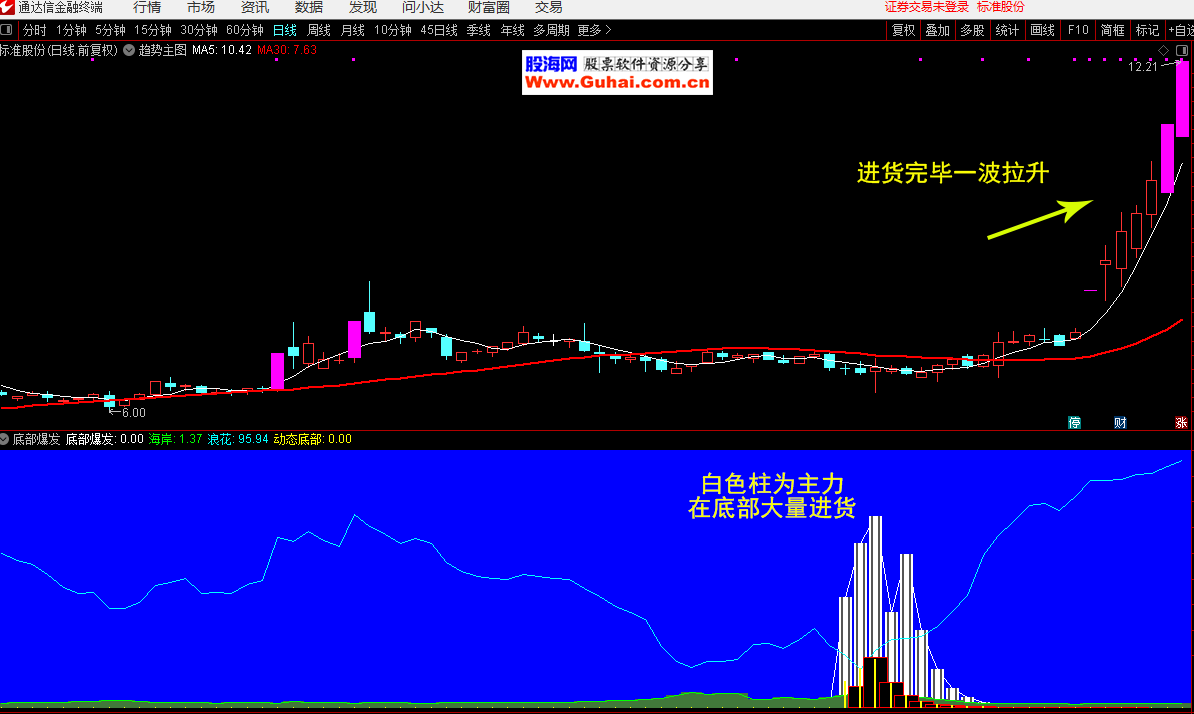
Task: Switch to the 周线 period tab
Action: click(319, 30)
